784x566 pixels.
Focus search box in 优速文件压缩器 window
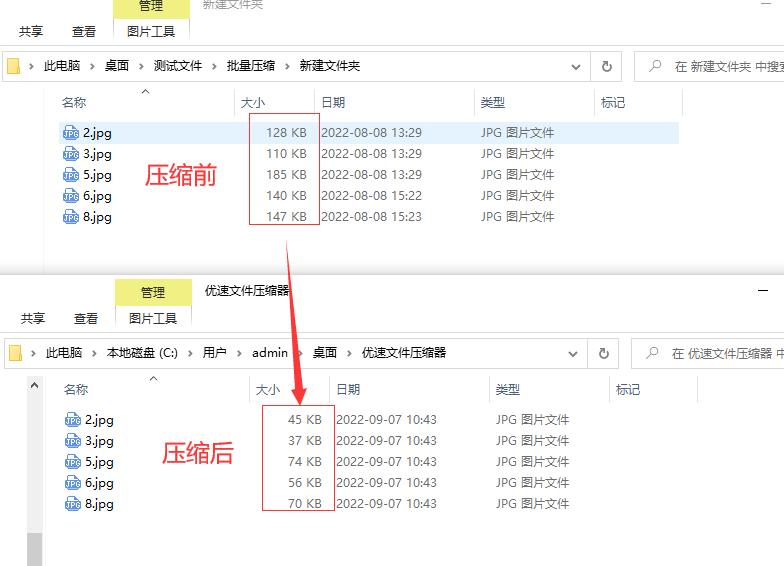point(708,354)
